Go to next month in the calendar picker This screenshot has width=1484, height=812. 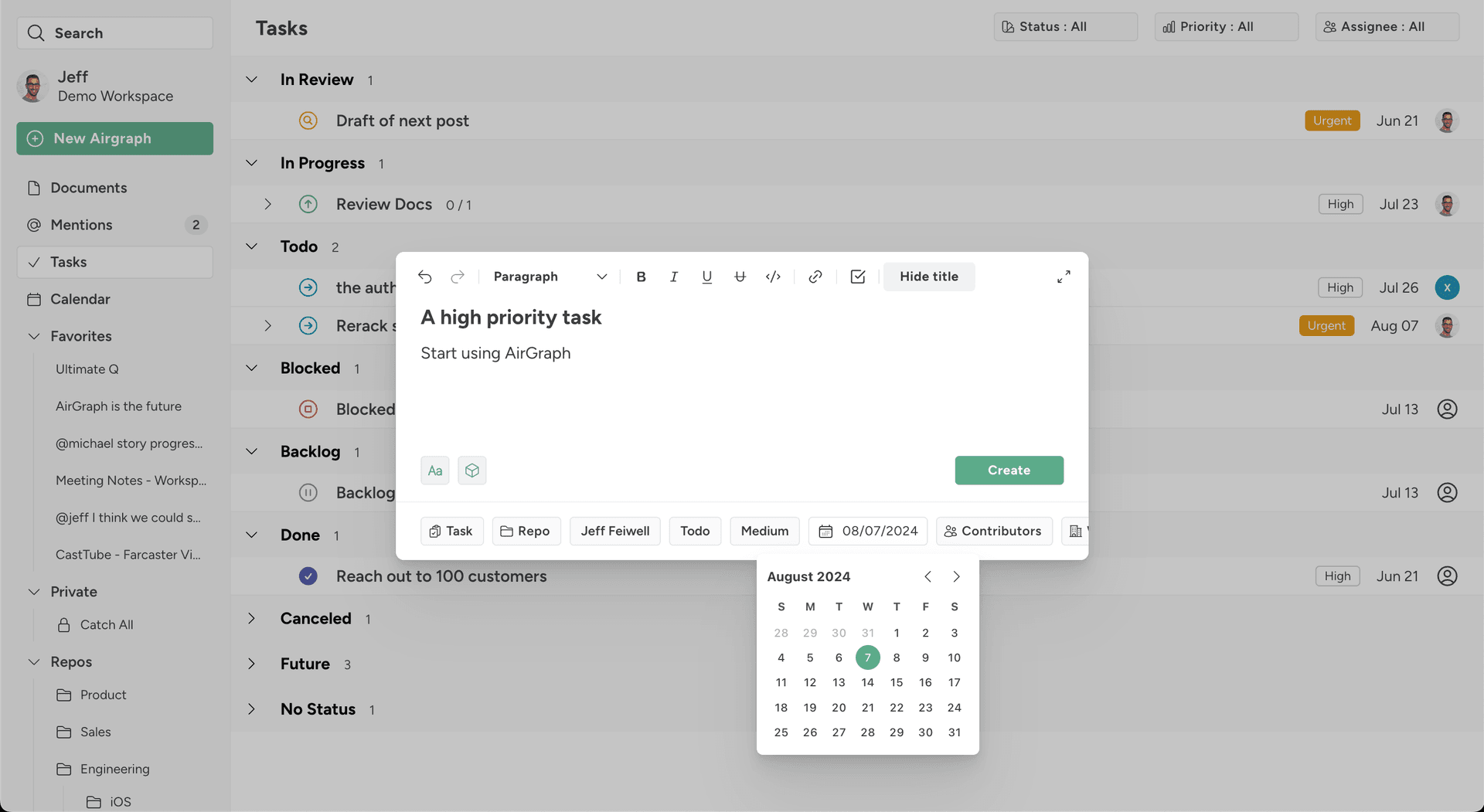(956, 576)
